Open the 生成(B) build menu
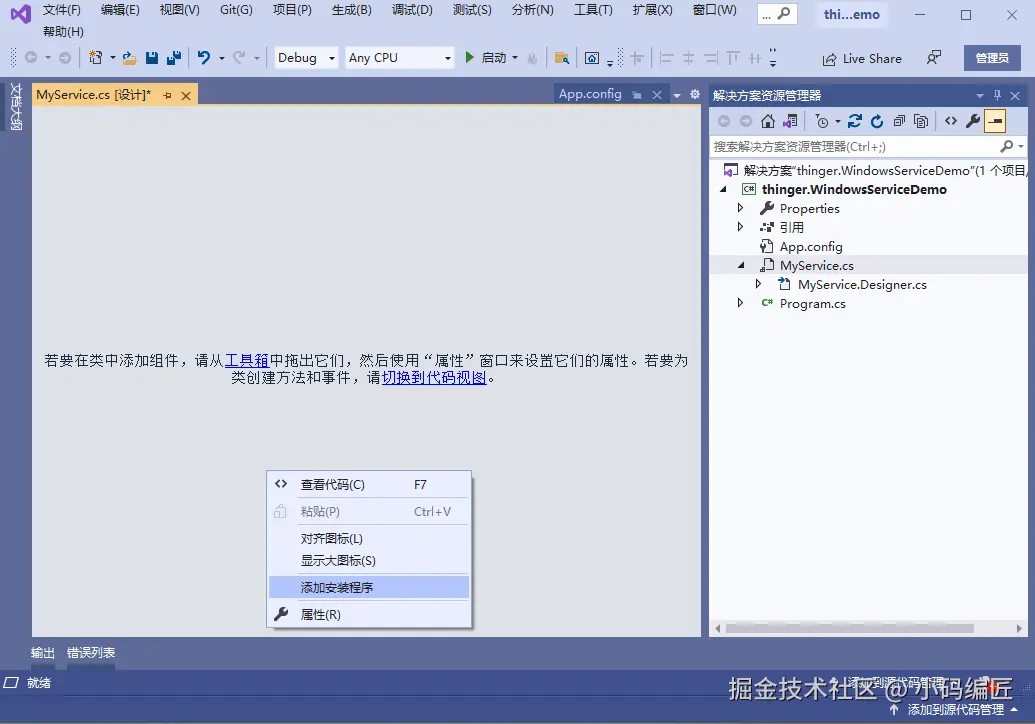The image size is (1035, 724). point(352,10)
